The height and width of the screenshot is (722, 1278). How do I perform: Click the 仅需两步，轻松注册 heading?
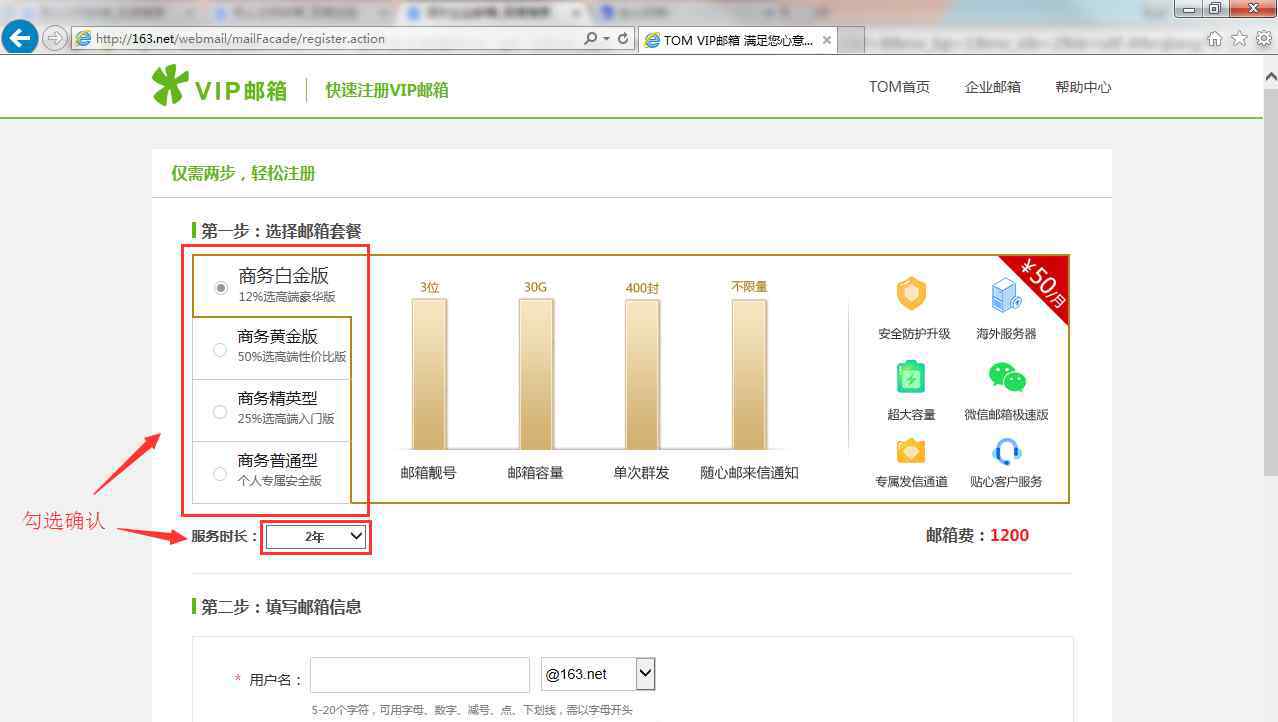(x=243, y=173)
